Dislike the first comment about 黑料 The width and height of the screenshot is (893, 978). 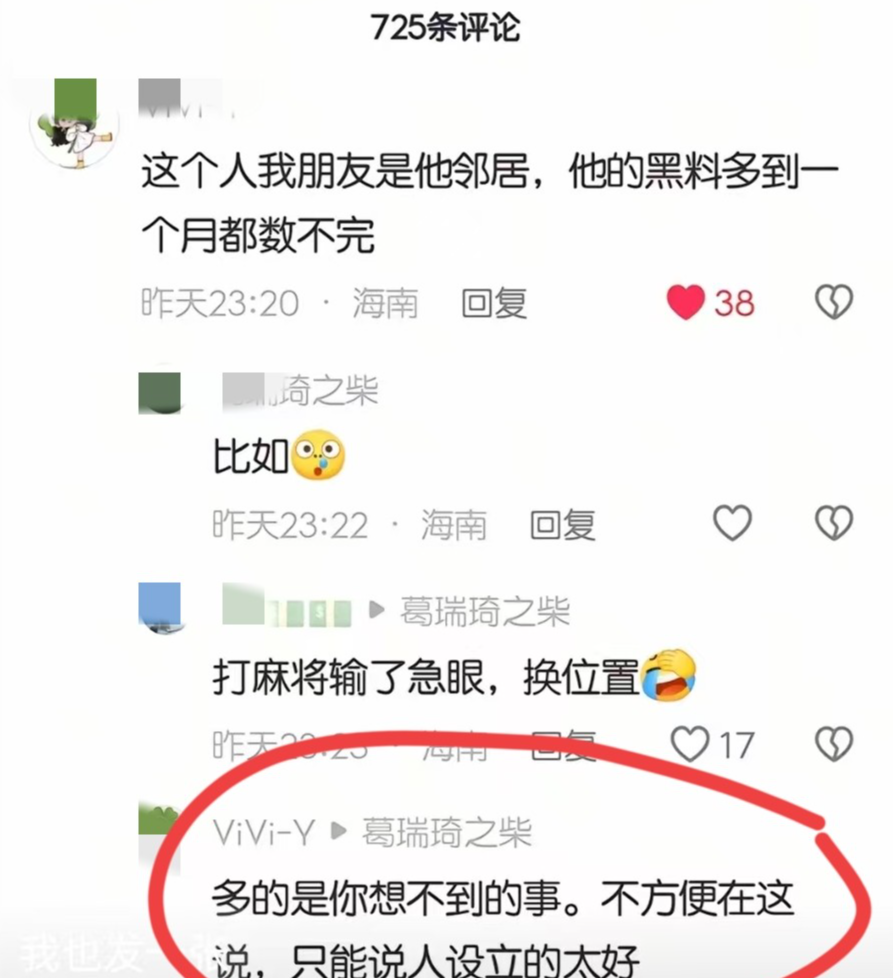[x=834, y=303]
